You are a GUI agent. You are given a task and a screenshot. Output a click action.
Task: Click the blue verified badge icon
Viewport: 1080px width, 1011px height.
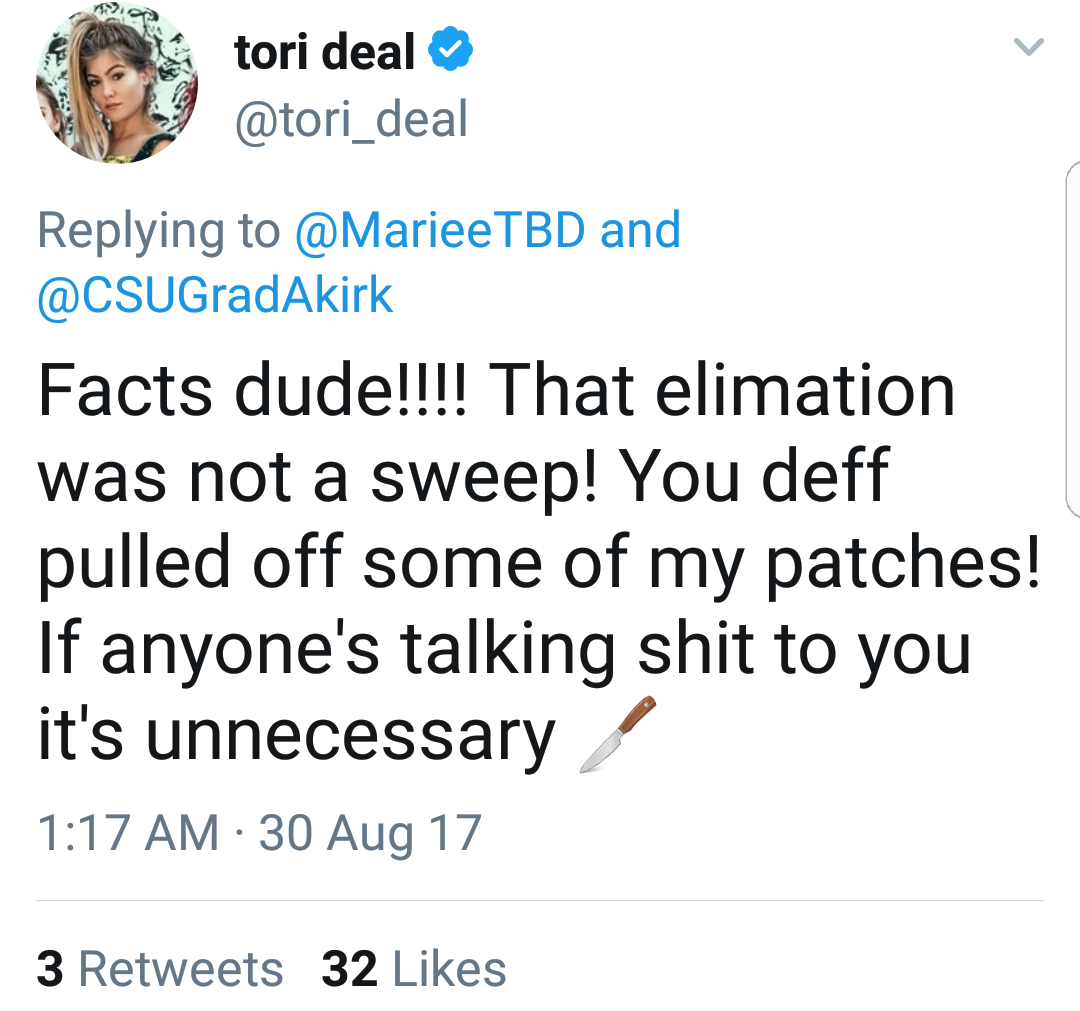450,49
